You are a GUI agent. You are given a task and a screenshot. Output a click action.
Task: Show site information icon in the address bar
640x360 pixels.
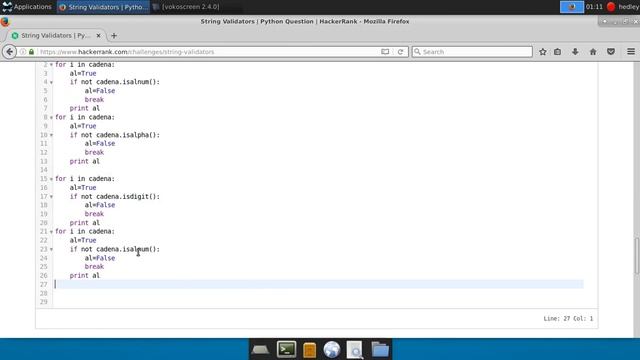point(23,52)
